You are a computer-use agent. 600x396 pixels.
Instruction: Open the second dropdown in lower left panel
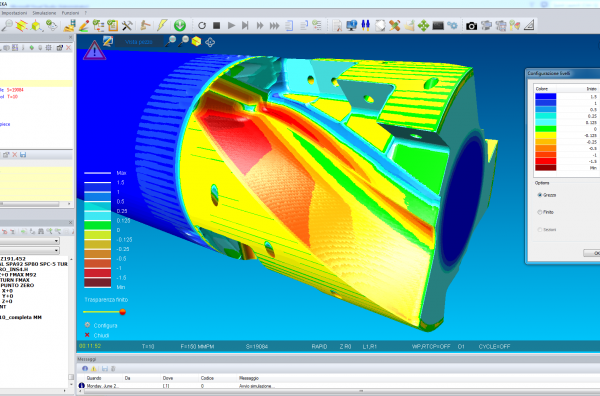(30, 250)
